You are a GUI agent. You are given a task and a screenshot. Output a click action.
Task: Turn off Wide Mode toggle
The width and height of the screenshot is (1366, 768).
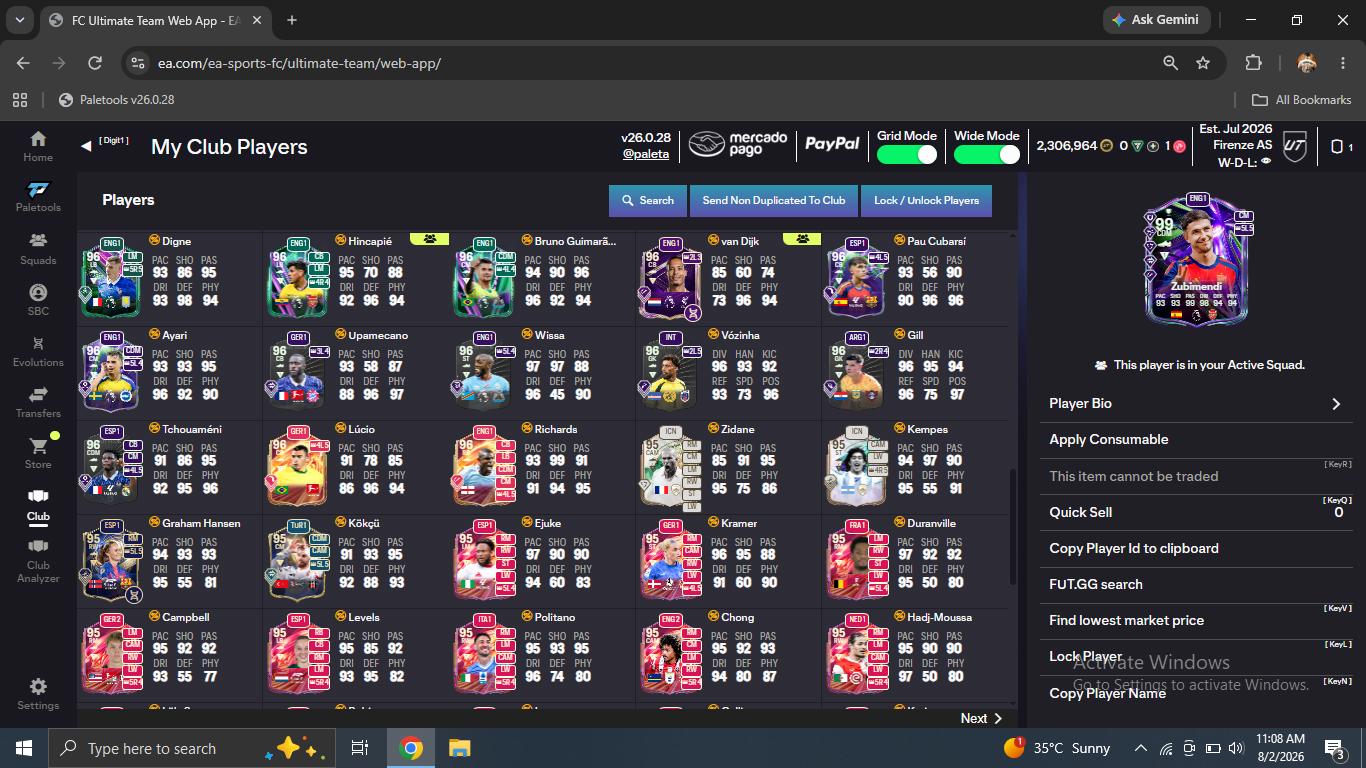pos(986,154)
